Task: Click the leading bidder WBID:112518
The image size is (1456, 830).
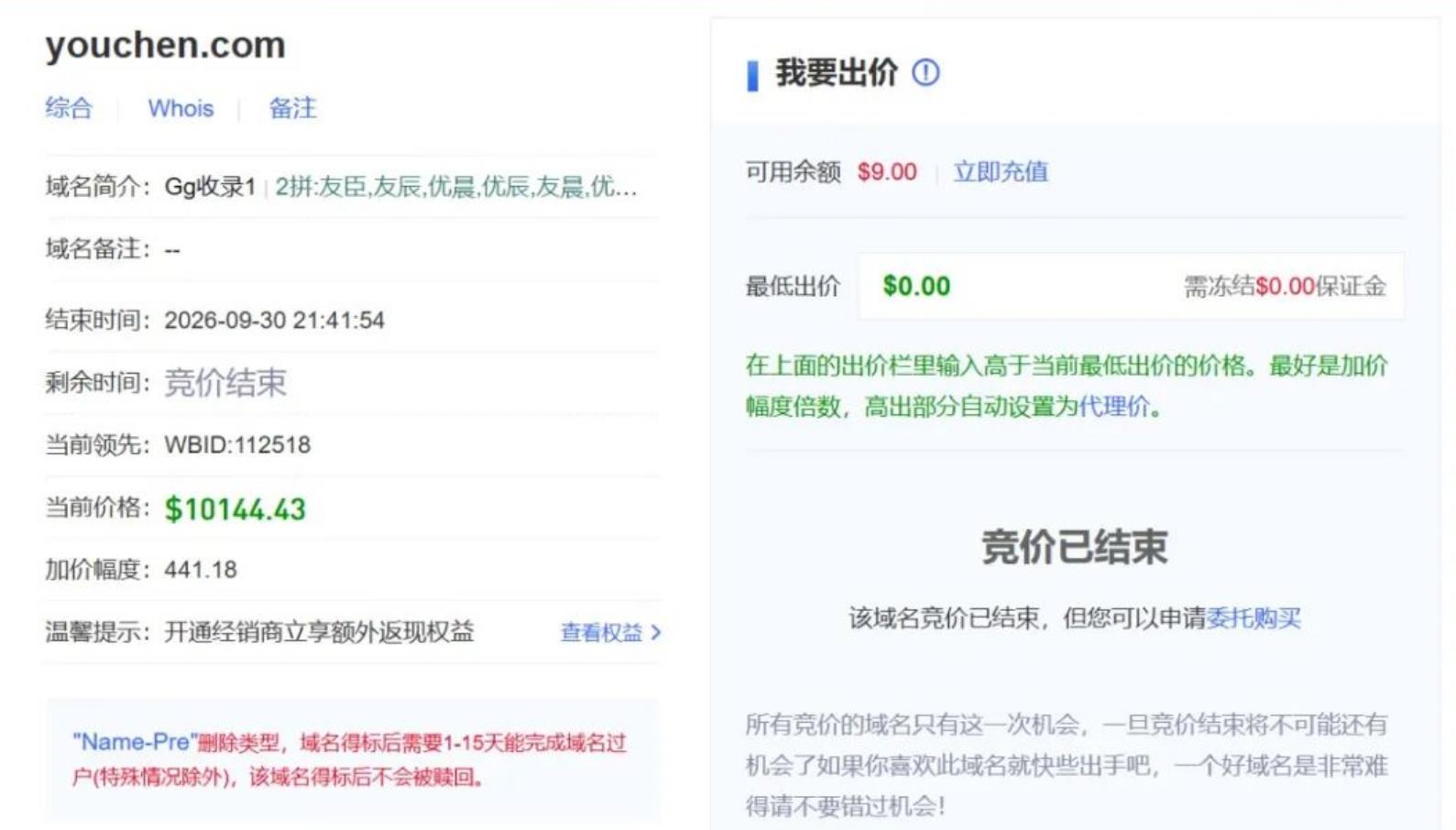Action: point(237,444)
